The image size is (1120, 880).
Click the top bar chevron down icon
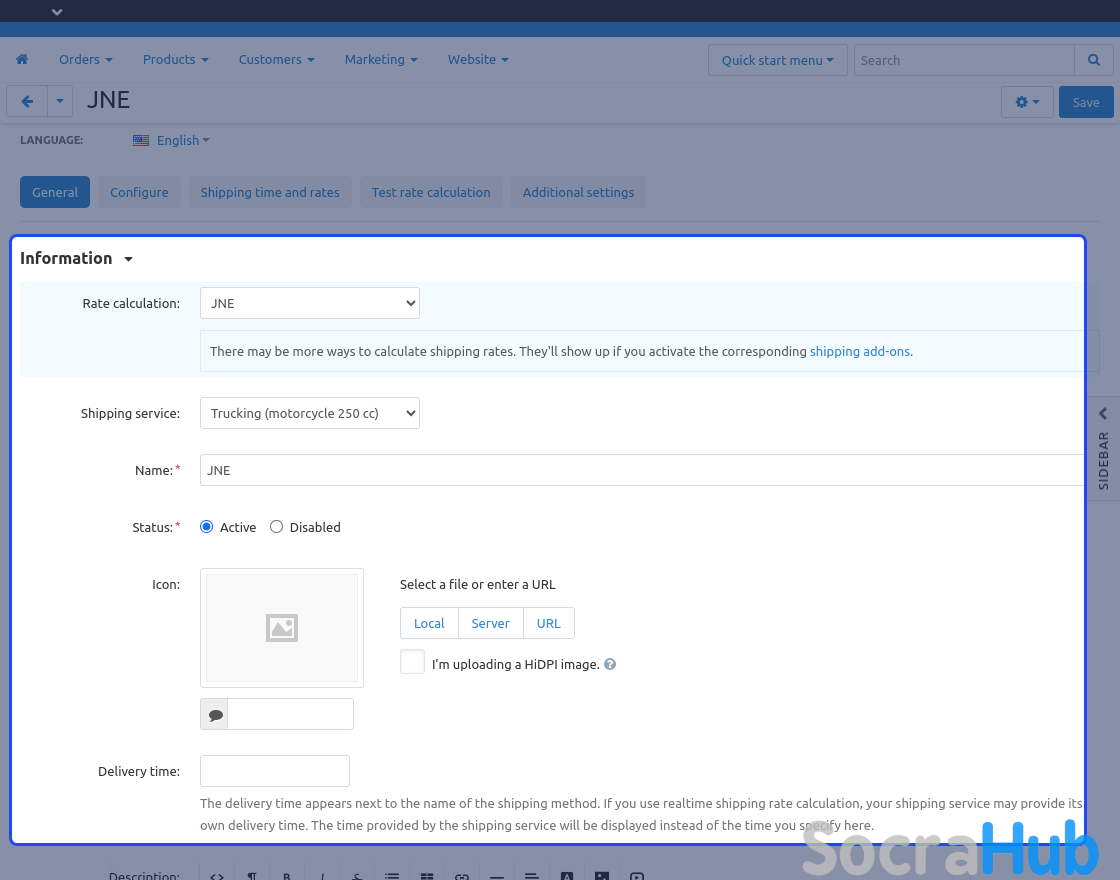[x=57, y=12]
